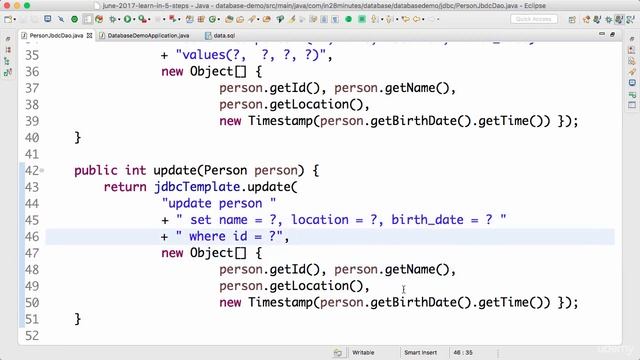This screenshot has height=360, width=640.
Task: Click the red squares toolbar icon
Action: (x=173, y=19)
